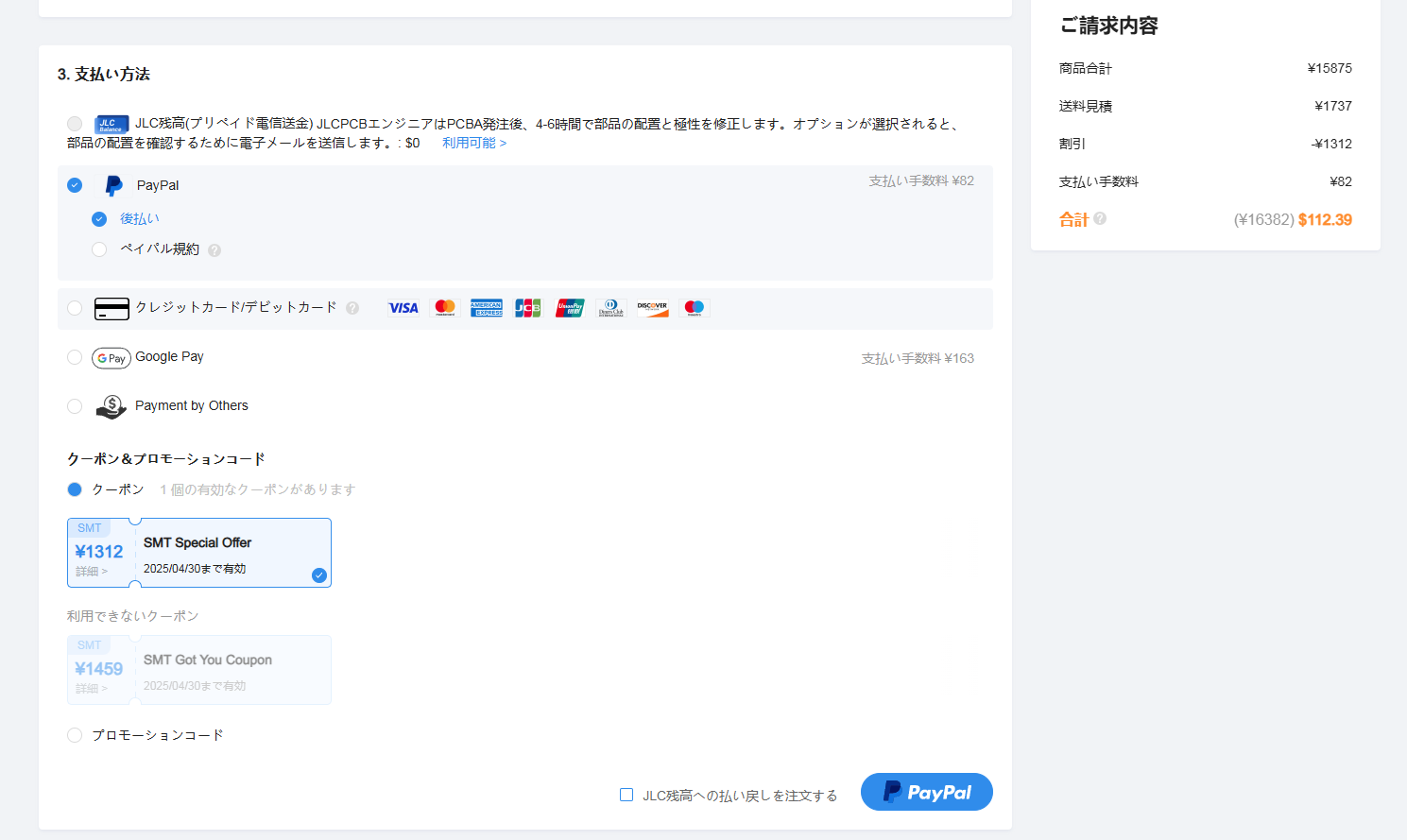
Task: Click the Discover card logo
Action: tap(653, 308)
